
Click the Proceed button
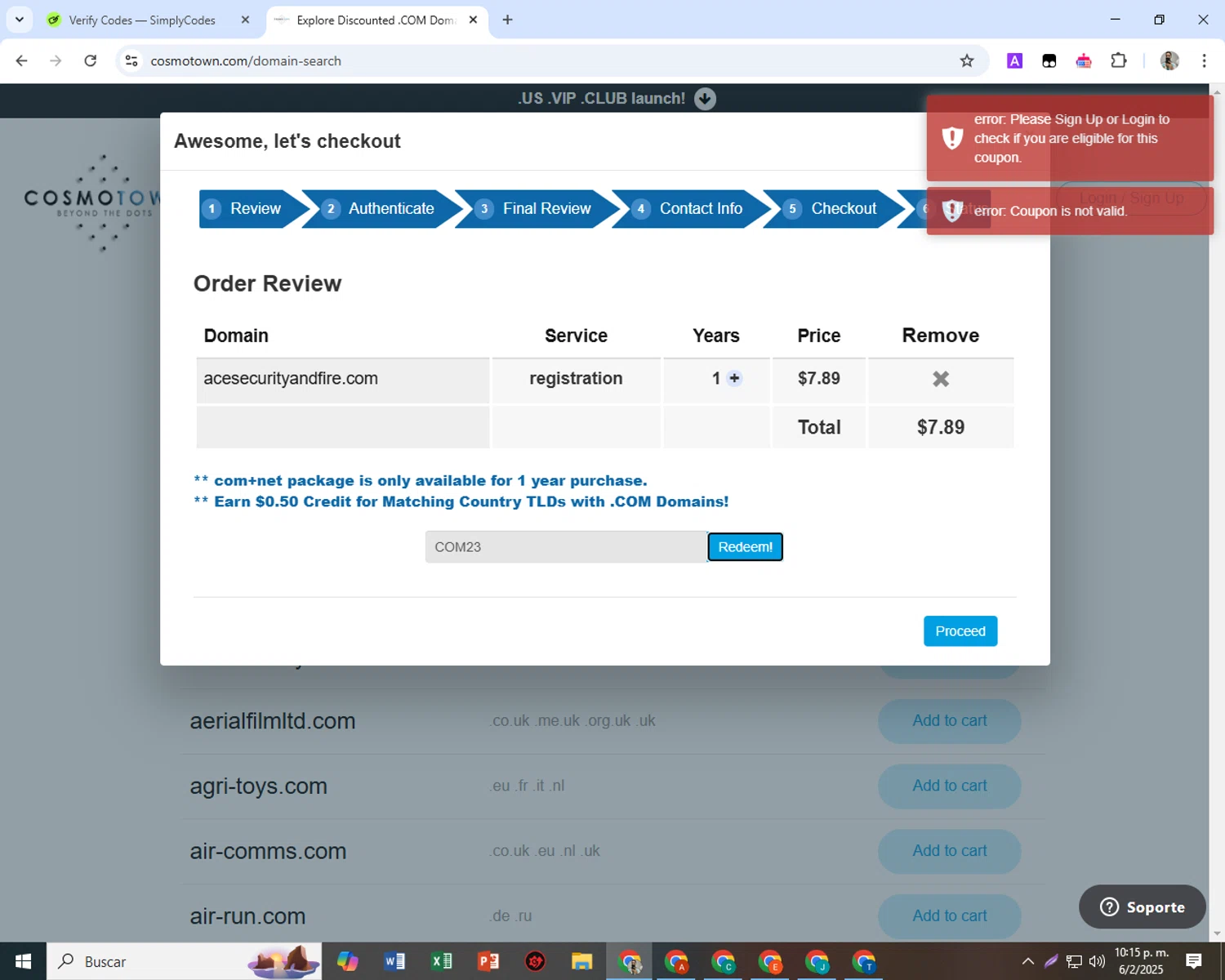point(960,631)
